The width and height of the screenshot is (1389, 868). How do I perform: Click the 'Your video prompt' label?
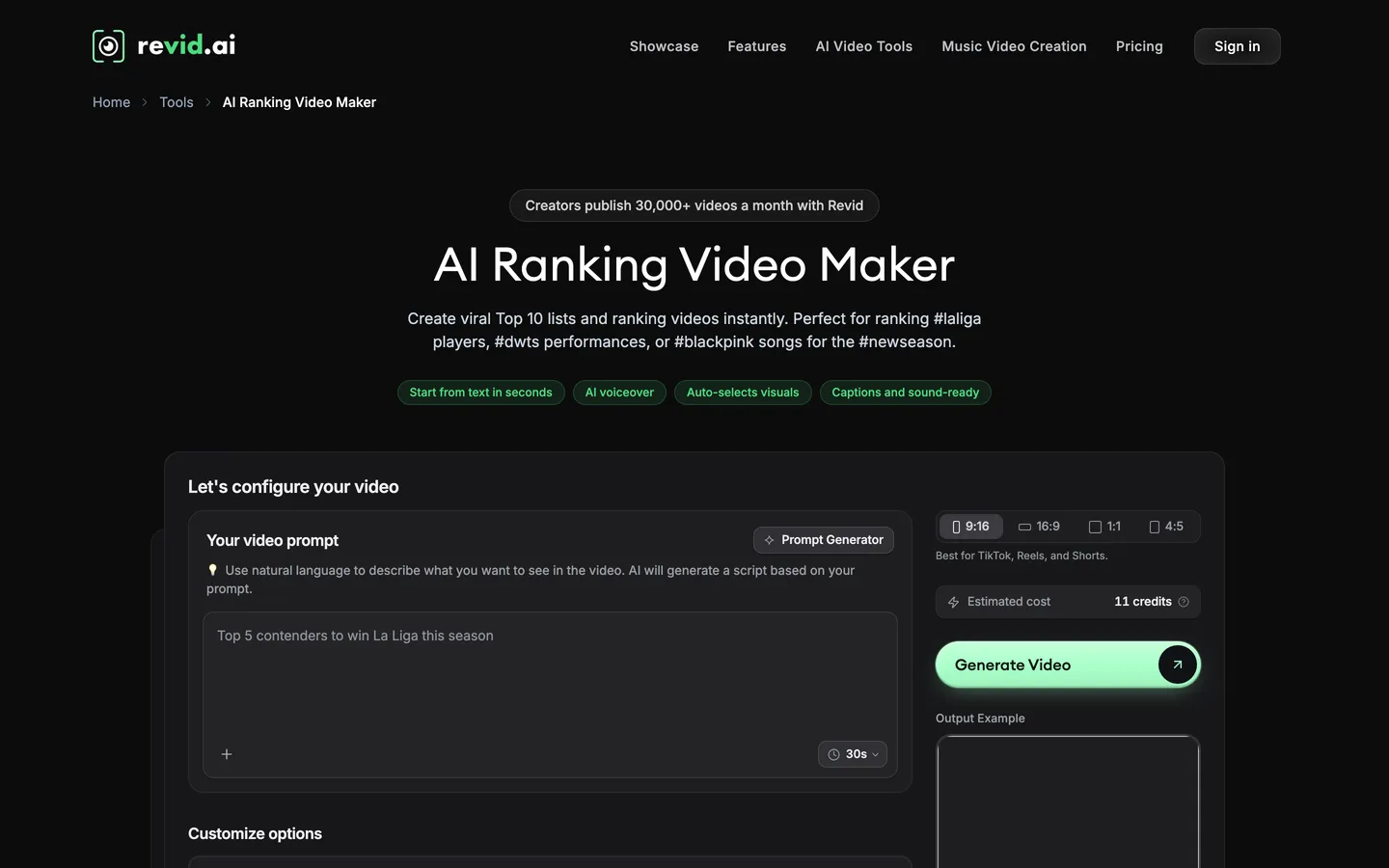272,540
